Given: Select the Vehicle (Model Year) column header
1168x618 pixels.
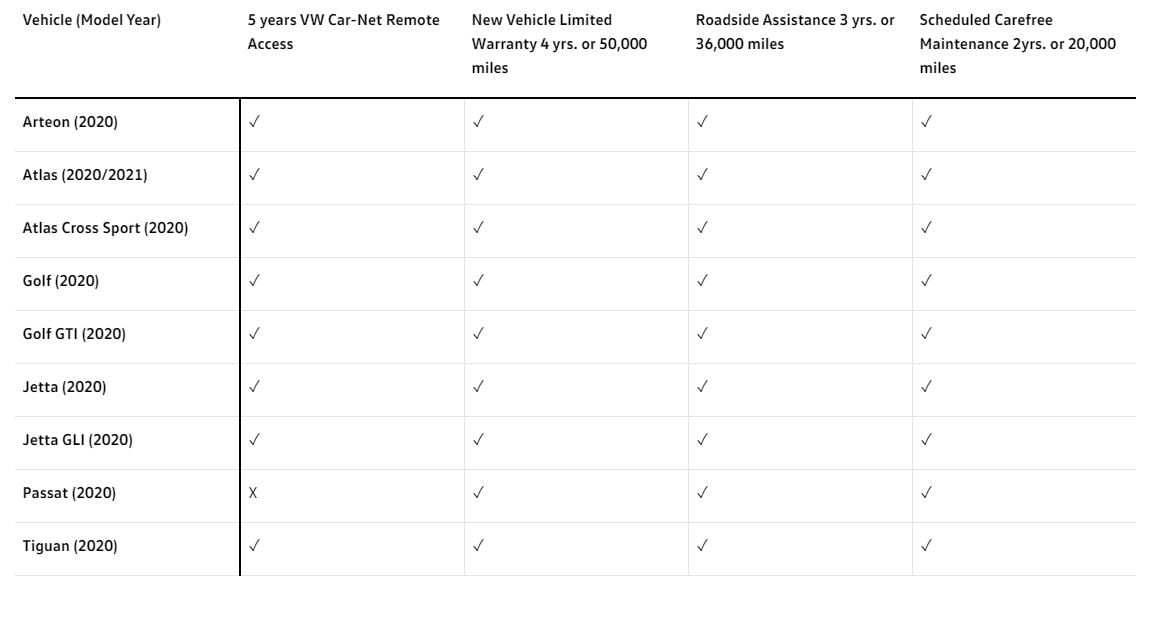Looking at the screenshot, I should pyautogui.click(x=92, y=20).
